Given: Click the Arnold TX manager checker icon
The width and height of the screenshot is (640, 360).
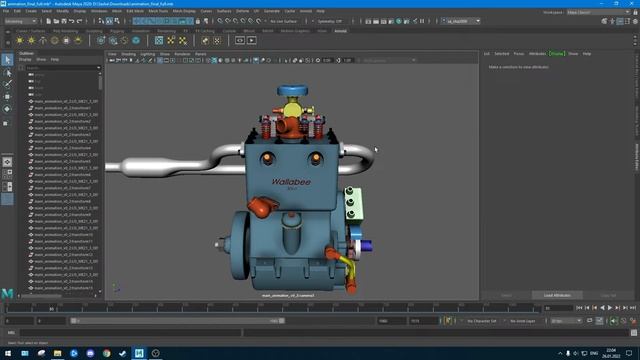Looking at the screenshot, I should pos(159,40).
